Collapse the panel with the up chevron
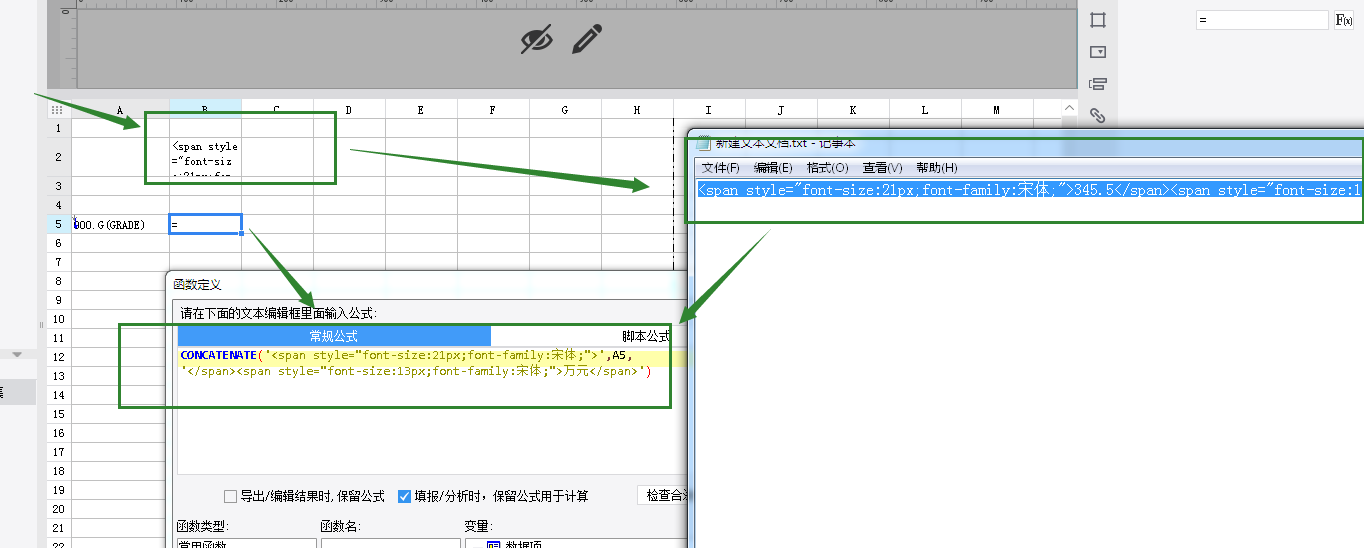 [1069, 109]
